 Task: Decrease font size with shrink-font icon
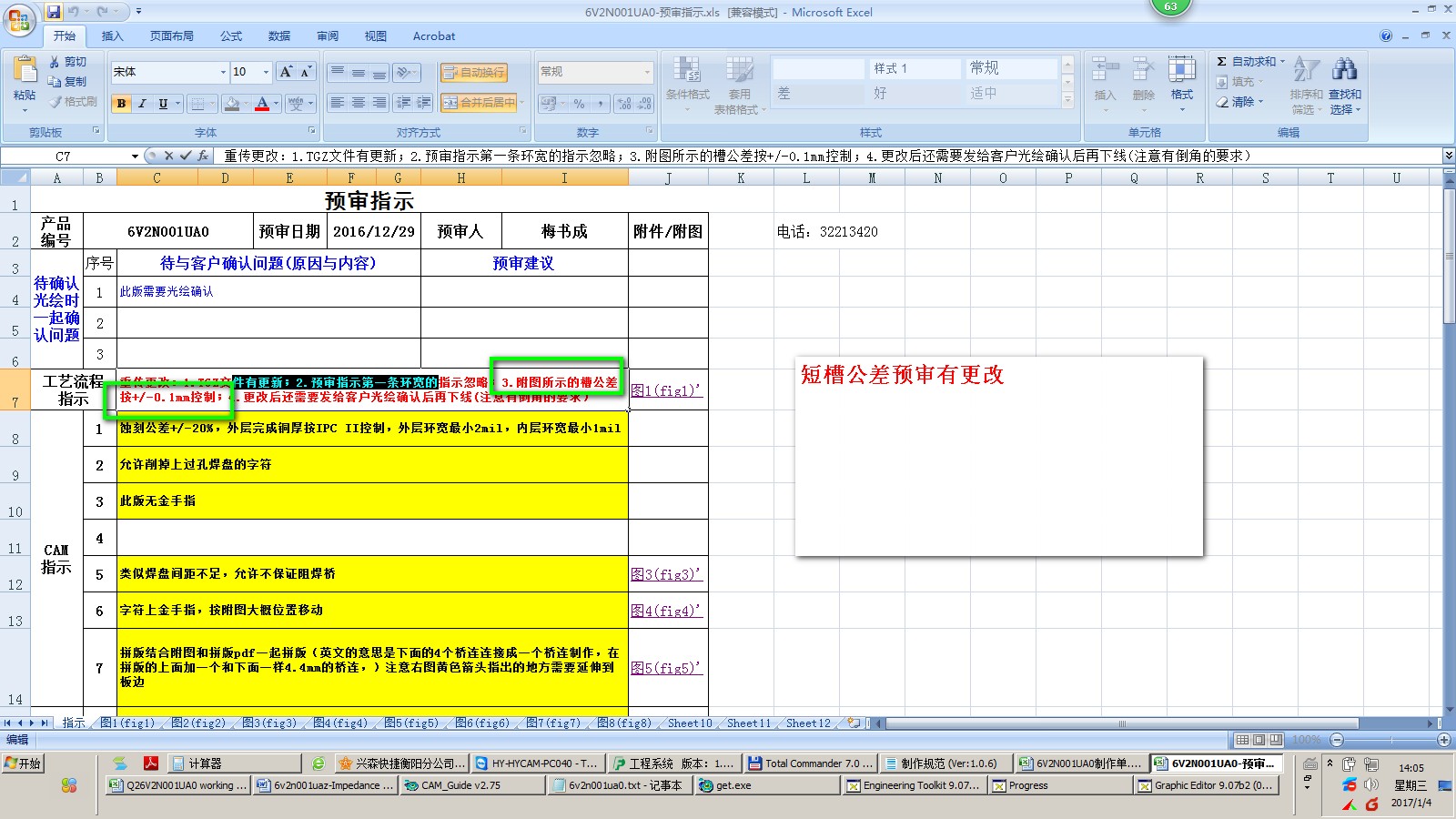[305, 72]
